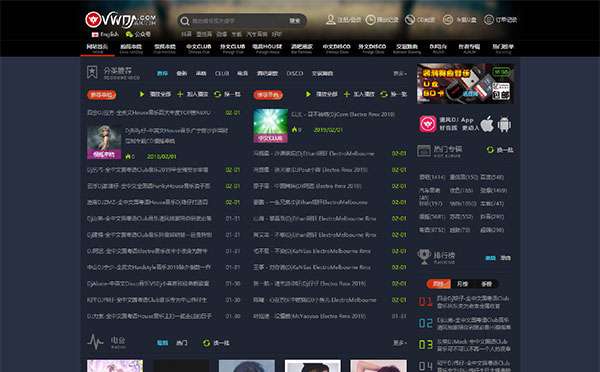Click the WeChat 公众号 icon
This screenshot has height=372, width=600.
pos(129,34)
